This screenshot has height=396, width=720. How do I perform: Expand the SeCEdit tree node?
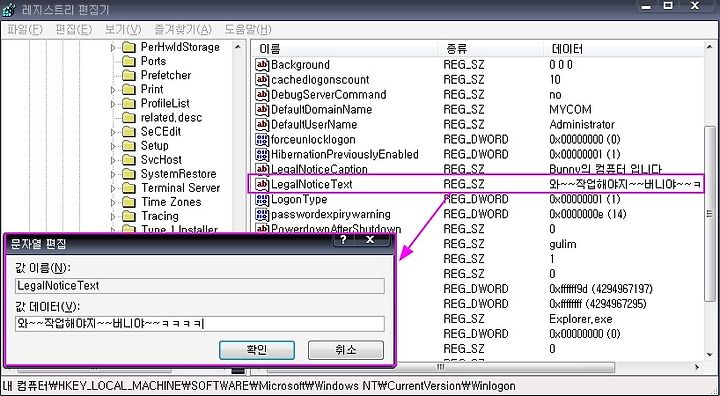pos(113,132)
